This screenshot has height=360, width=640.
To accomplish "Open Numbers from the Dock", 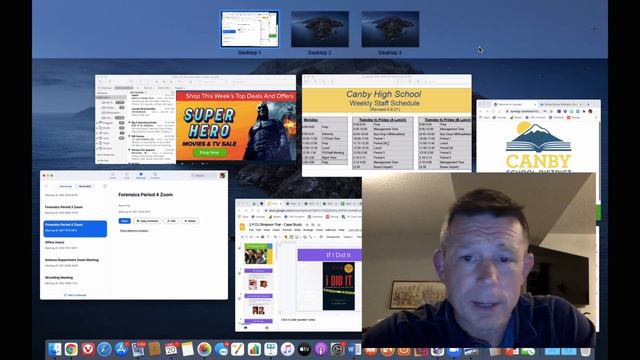I will (254, 349).
